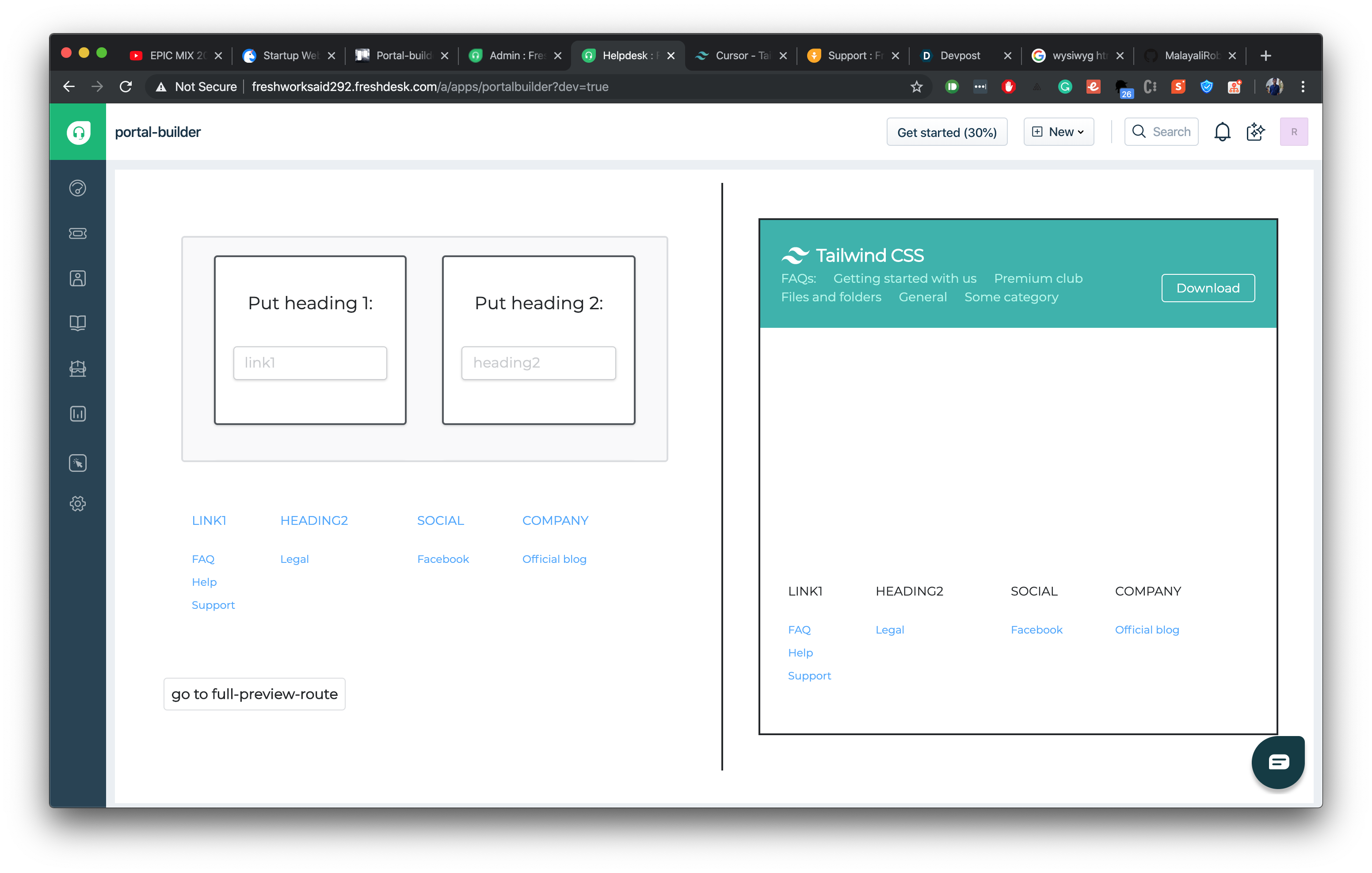Click the Download button in the preview
This screenshot has height=873, width=1372.
1207,288
